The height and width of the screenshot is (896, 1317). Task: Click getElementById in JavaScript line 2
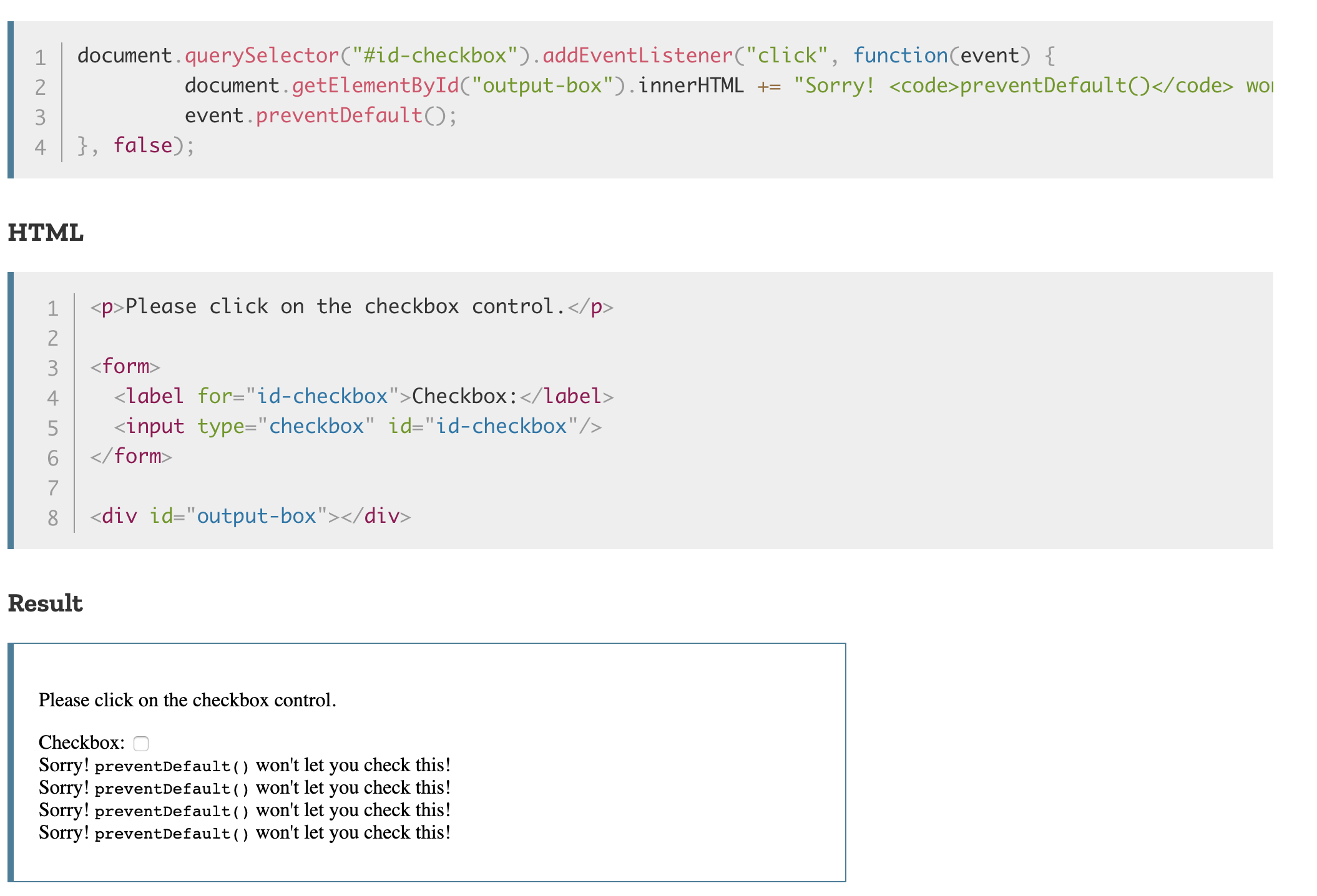point(375,85)
